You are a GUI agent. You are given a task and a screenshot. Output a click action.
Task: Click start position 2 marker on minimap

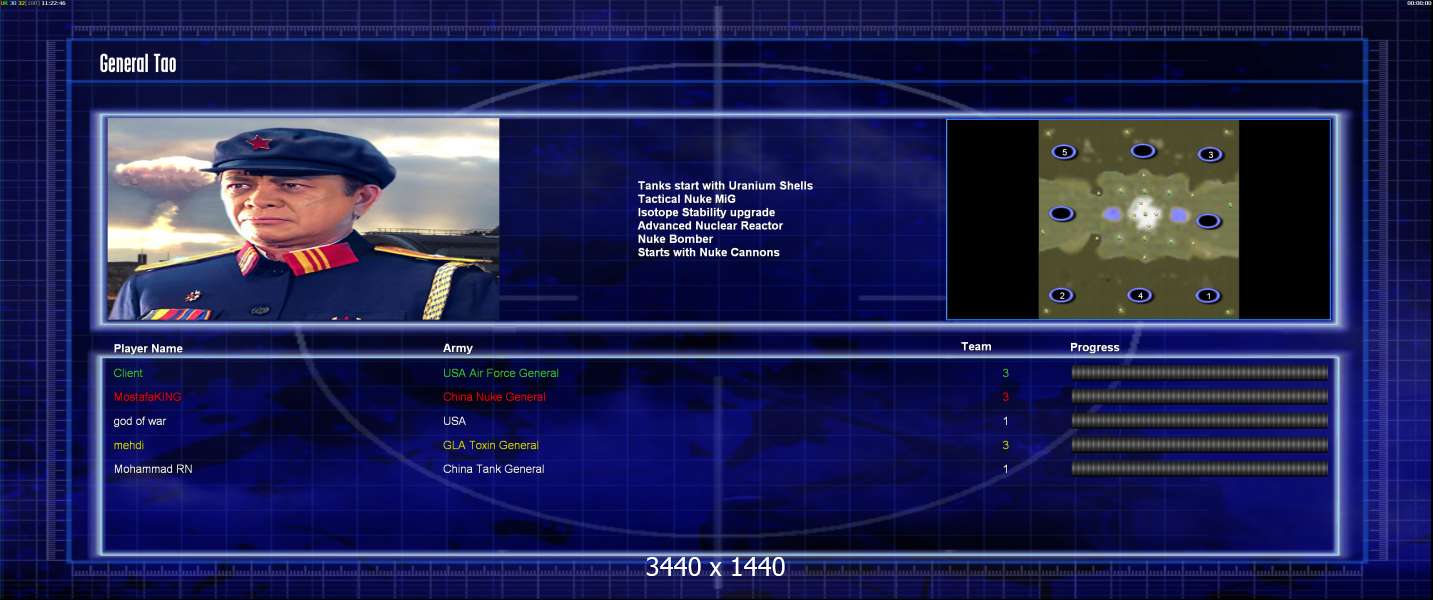click(1061, 295)
